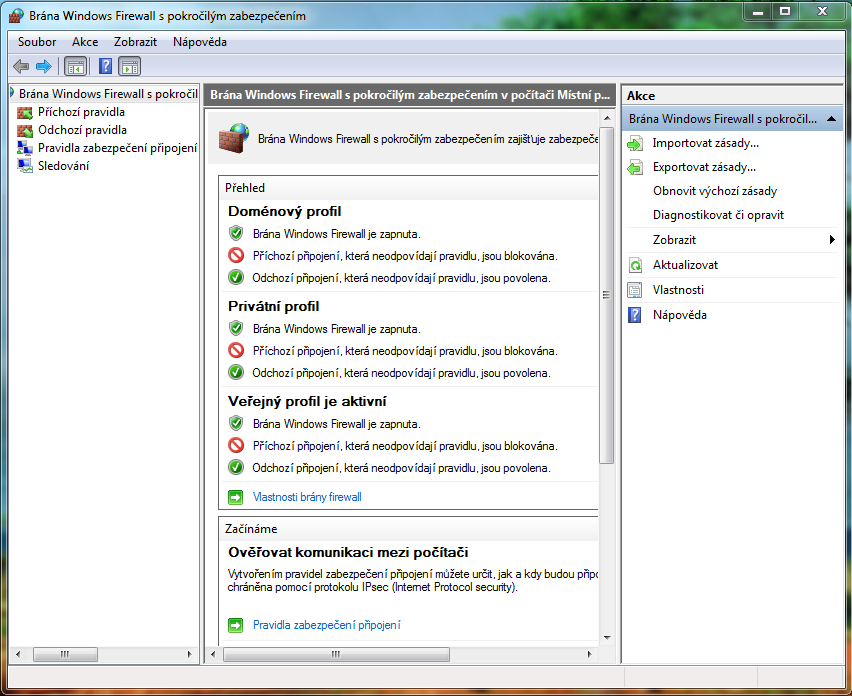Click the Aktualizovat refresh icon

coord(635,265)
